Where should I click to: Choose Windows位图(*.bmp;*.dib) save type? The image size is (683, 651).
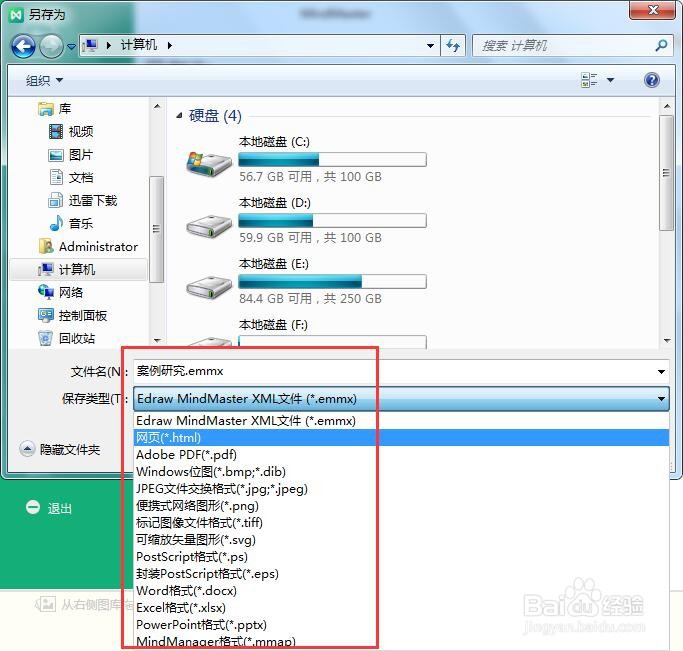click(x=401, y=472)
